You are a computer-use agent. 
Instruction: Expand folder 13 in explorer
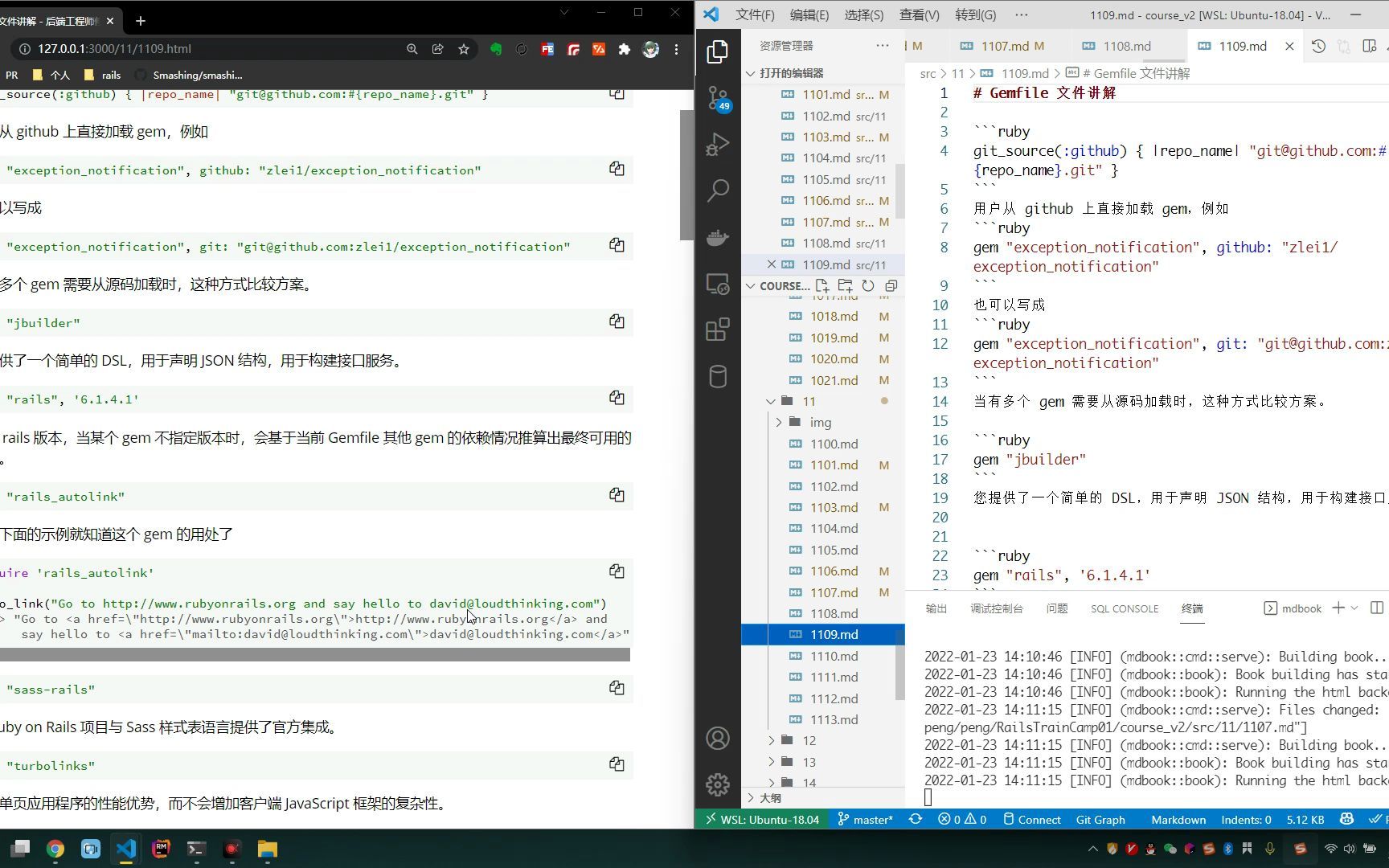click(809, 762)
